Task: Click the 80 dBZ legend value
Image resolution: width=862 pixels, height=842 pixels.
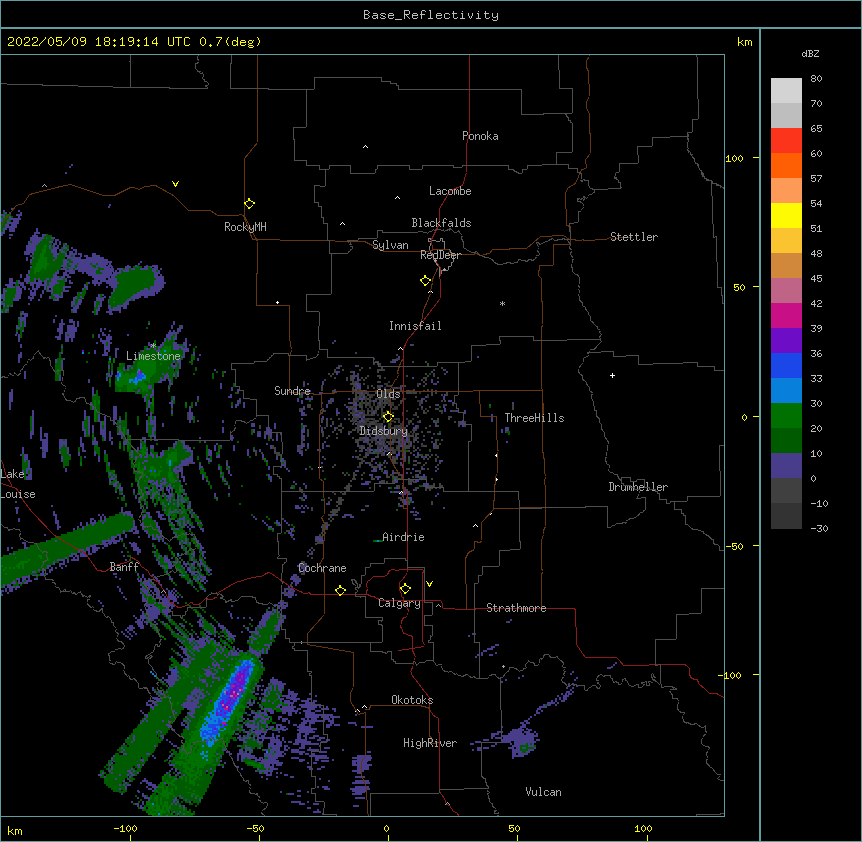Action: click(x=816, y=79)
